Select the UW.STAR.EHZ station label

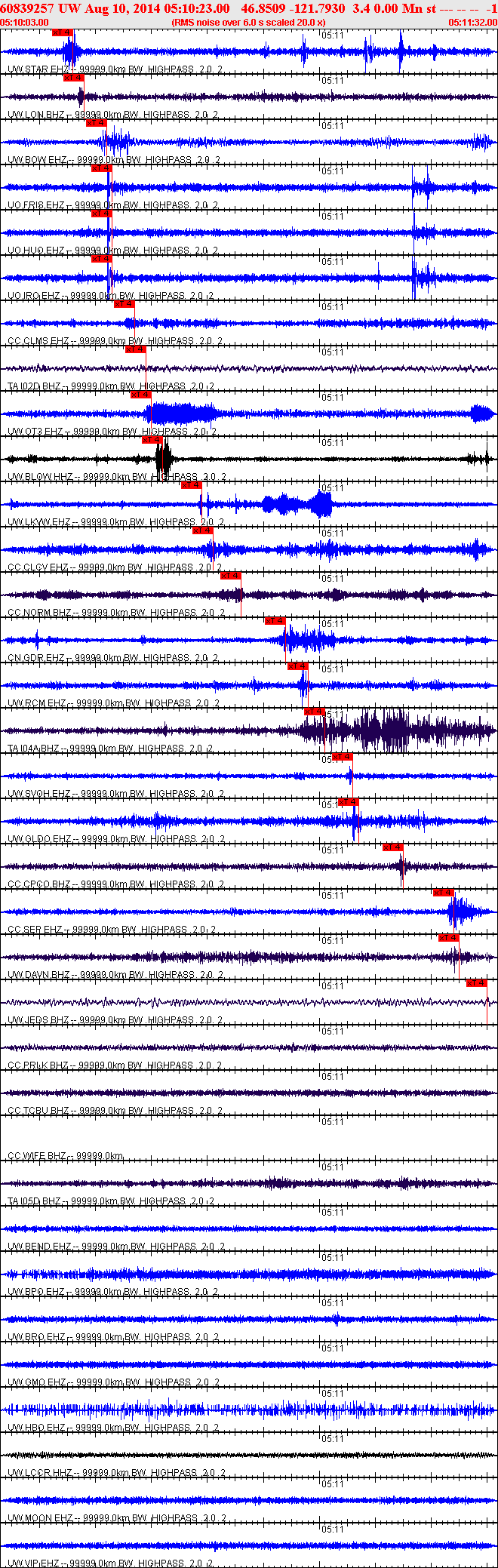[38, 69]
